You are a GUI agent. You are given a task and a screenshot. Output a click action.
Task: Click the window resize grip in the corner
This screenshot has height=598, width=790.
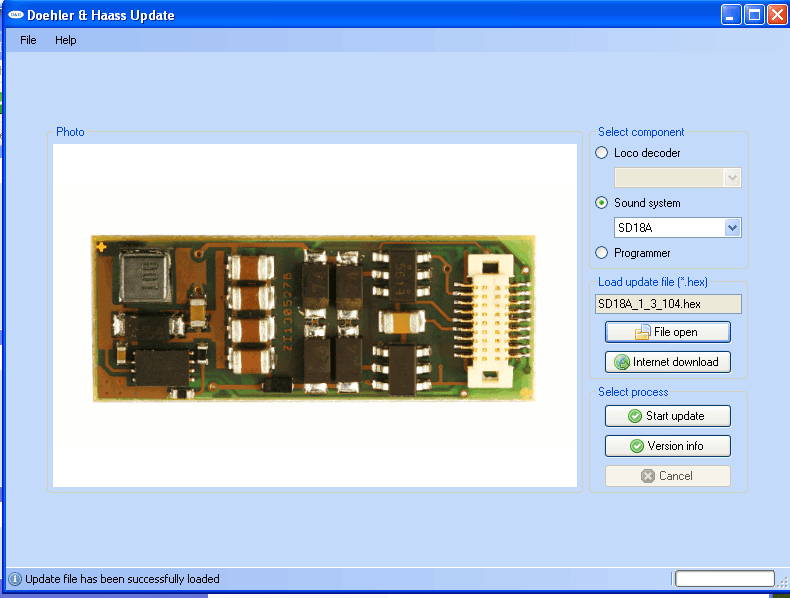pyautogui.click(x=783, y=582)
